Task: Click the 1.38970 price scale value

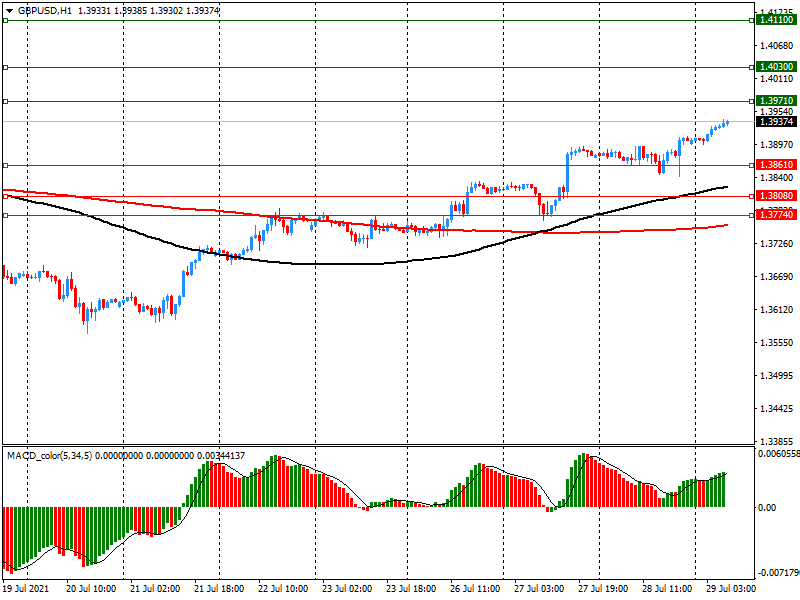Action: tap(777, 145)
